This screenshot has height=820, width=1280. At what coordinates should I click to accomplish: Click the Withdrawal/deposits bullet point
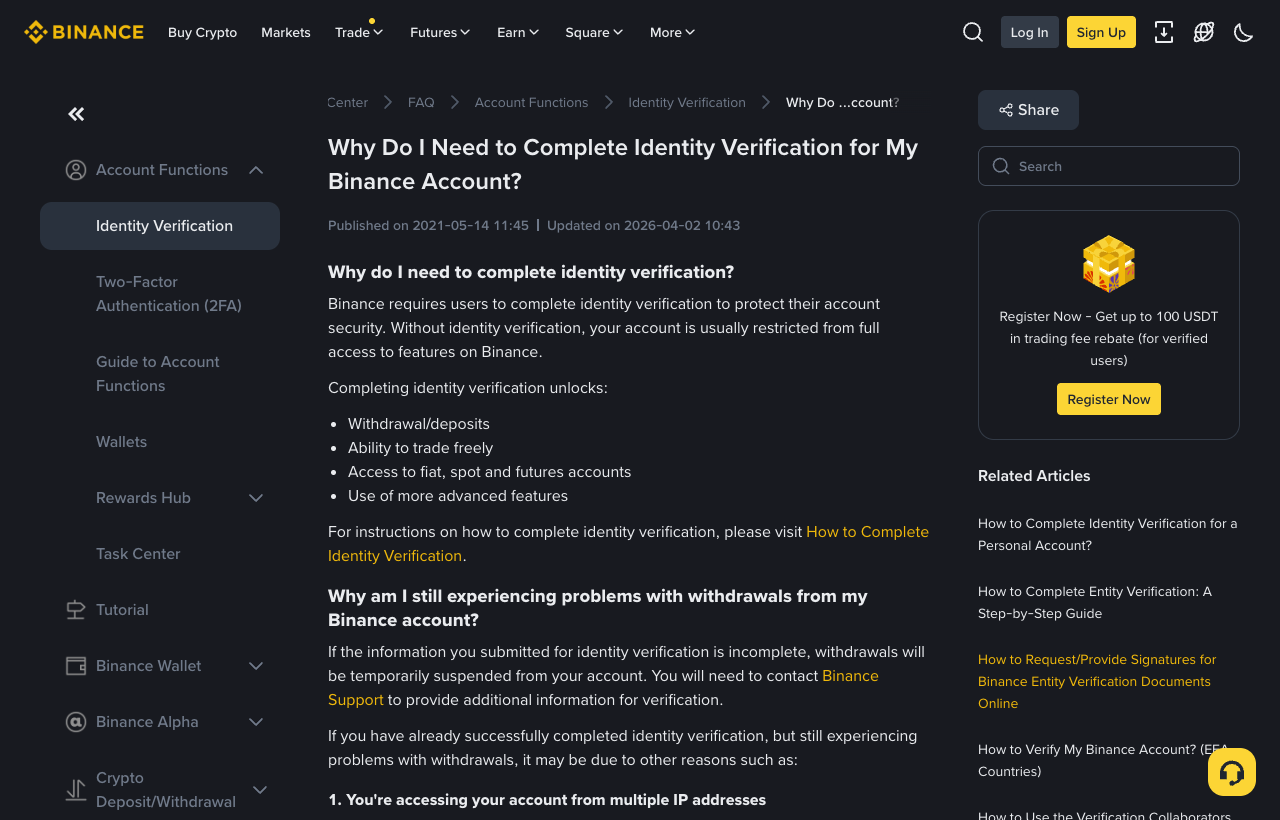[x=419, y=423]
